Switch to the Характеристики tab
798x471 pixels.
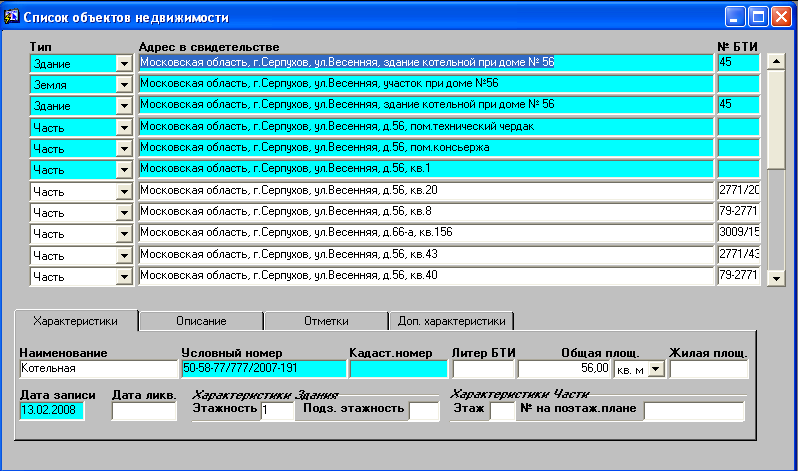[x=76, y=321]
